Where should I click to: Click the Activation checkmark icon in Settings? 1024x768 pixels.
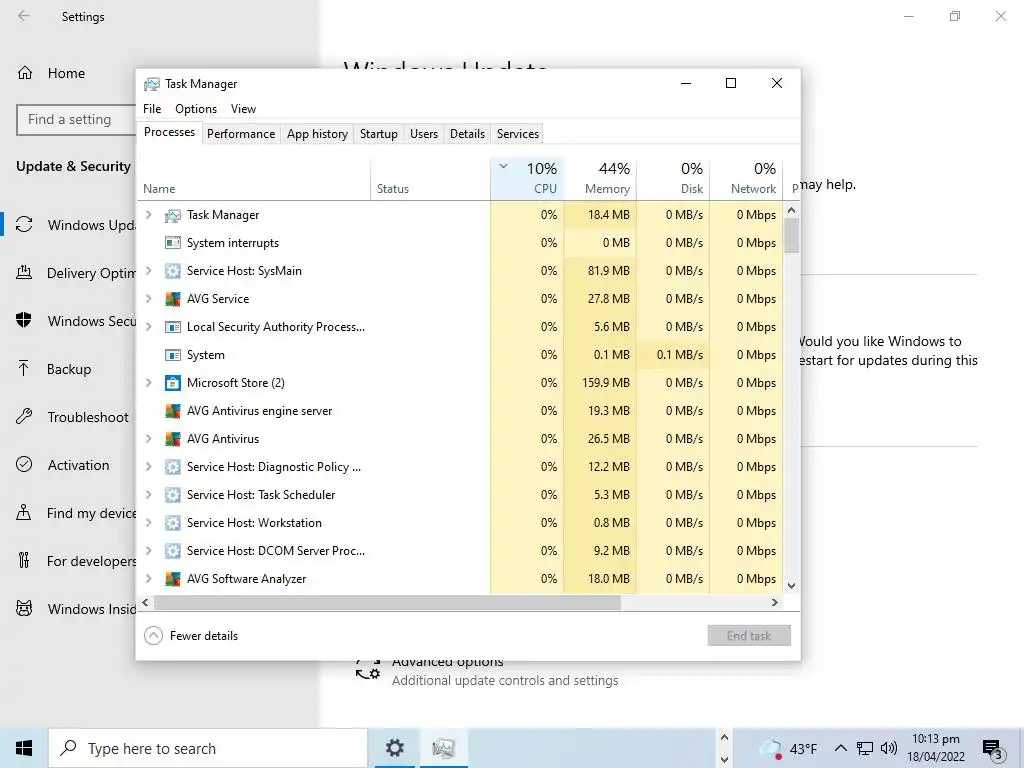(24, 465)
